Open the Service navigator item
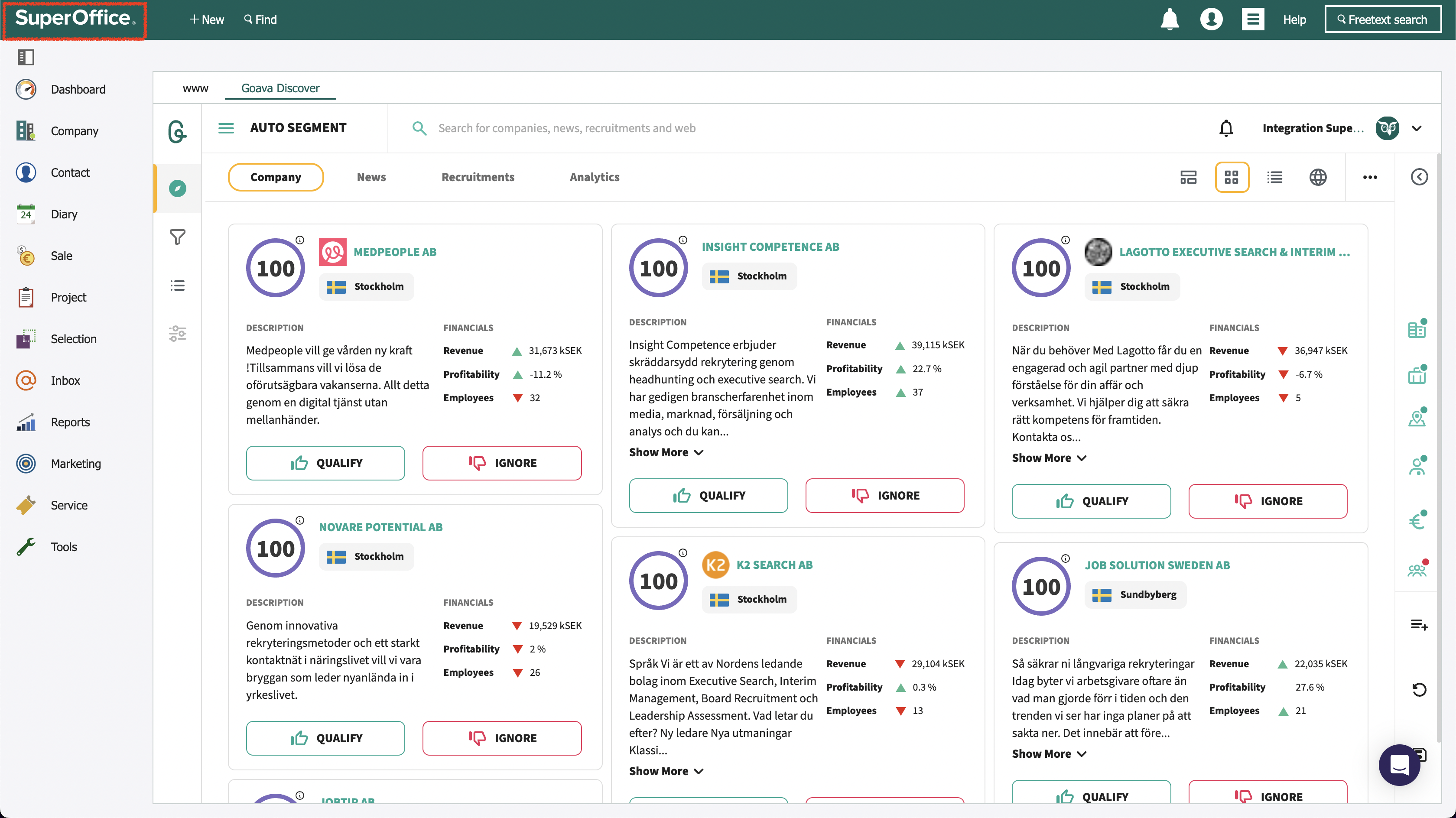Viewport: 1456px width, 818px height. click(x=52, y=505)
